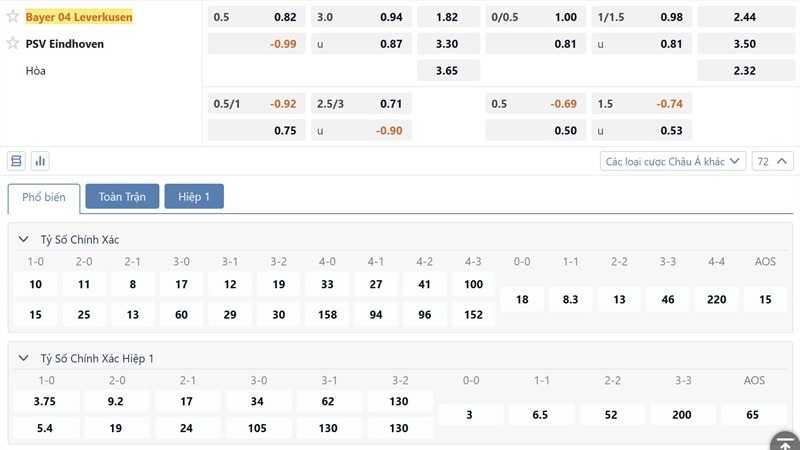Bet full-match AOS at 15
Image resolution: width=800 pixels, height=450 pixels.
pyautogui.click(x=765, y=299)
